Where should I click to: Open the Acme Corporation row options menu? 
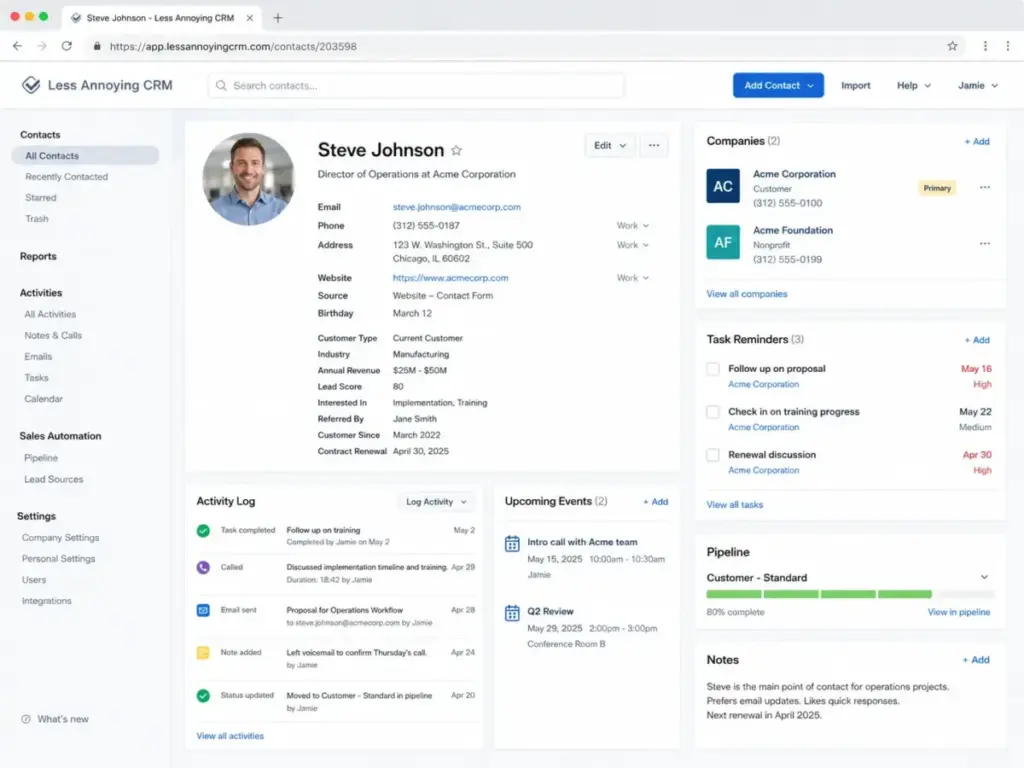point(985,187)
